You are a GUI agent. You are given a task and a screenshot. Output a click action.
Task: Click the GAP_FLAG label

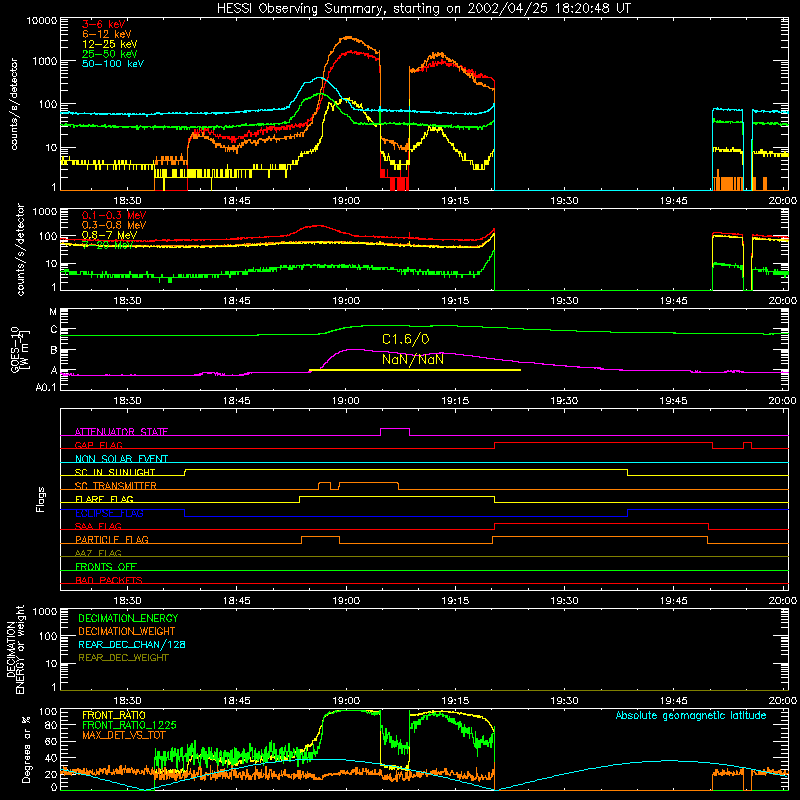point(98,445)
